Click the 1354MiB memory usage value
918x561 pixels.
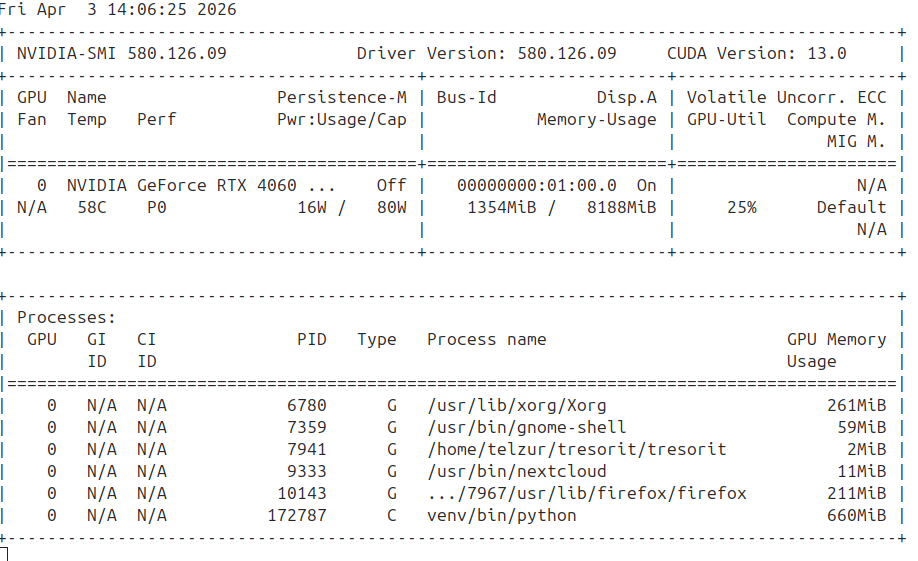[502, 207]
